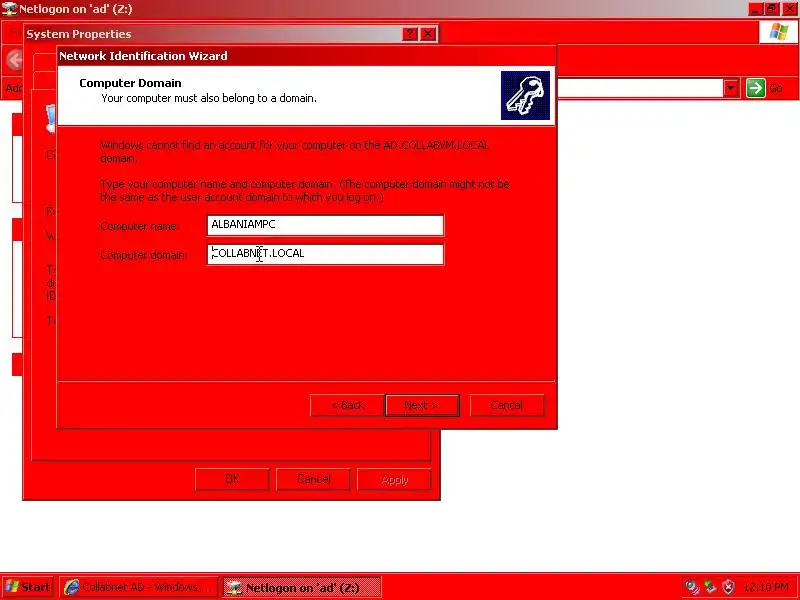Click the first system tray icon

[x=692, y=587]
